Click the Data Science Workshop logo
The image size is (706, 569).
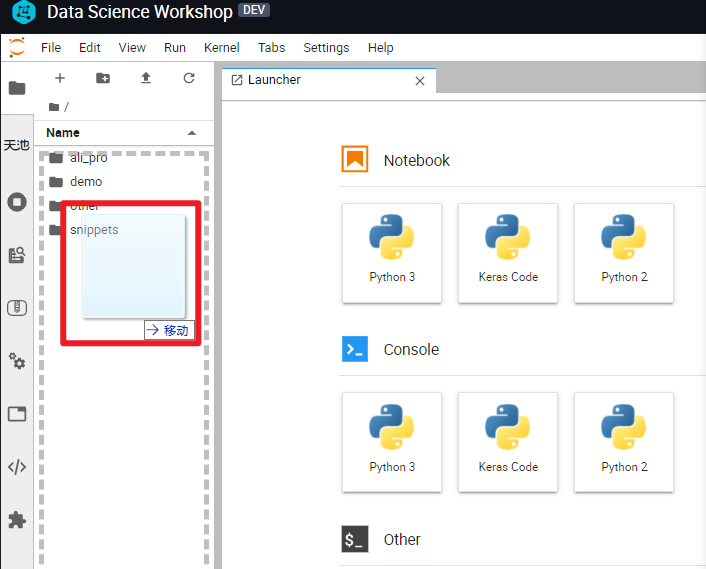[x=23, y=12]
